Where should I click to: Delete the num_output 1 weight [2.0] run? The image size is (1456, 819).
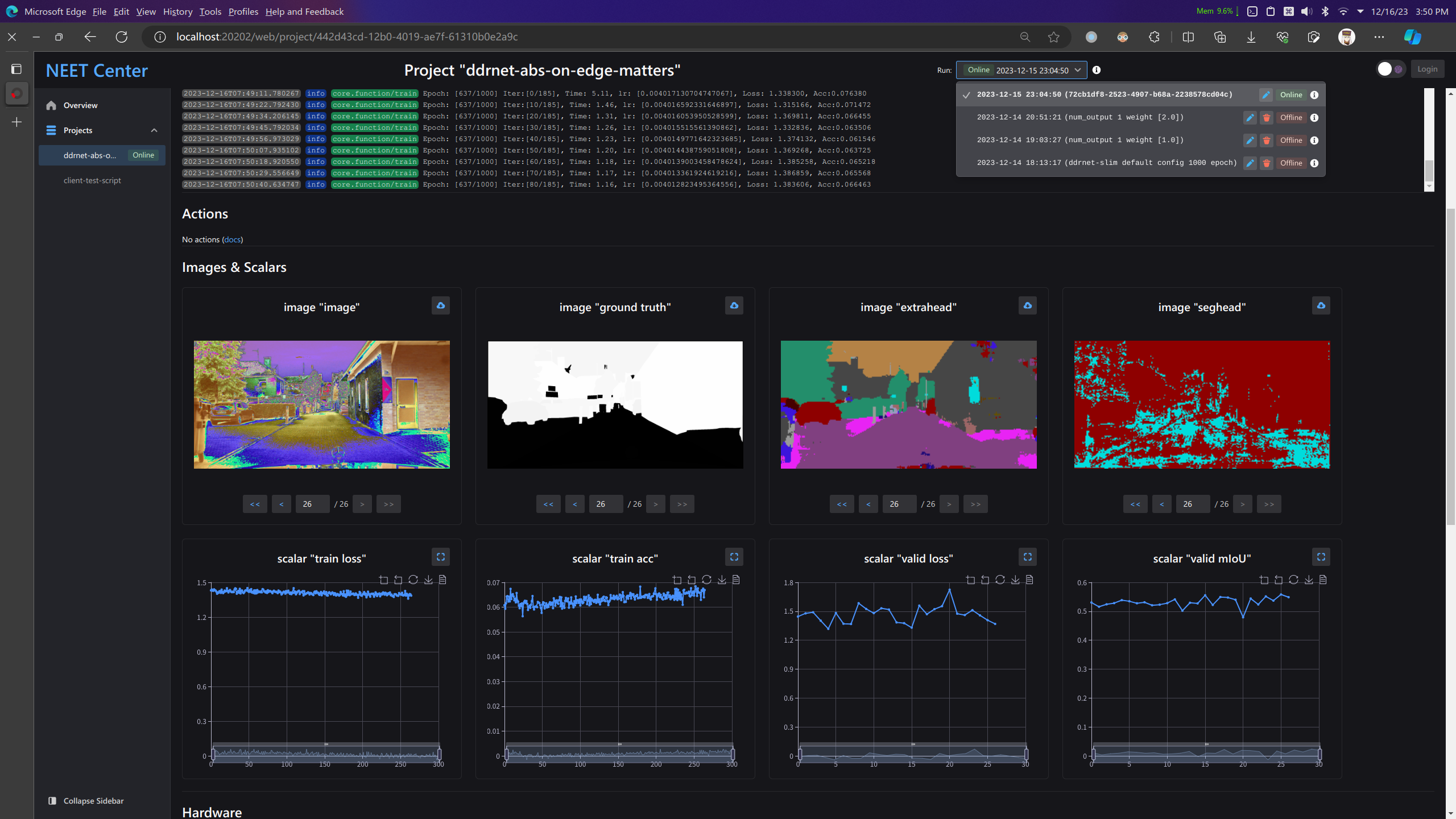(x=1267, y=118)
